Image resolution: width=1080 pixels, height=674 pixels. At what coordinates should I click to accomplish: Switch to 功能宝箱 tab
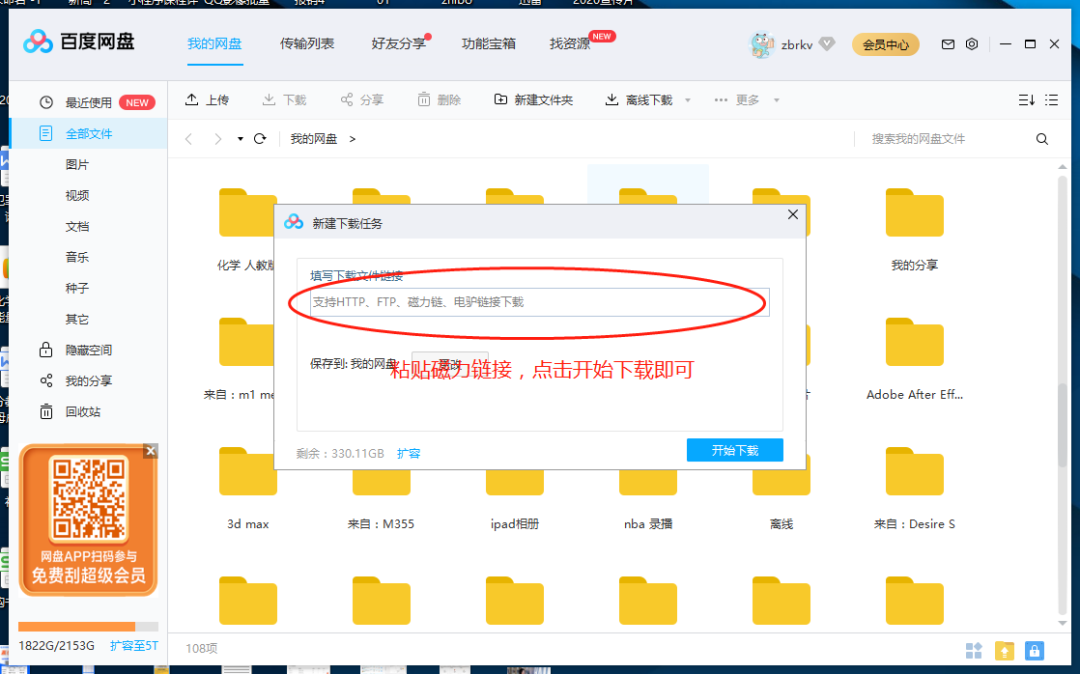[x=488, y=44]
